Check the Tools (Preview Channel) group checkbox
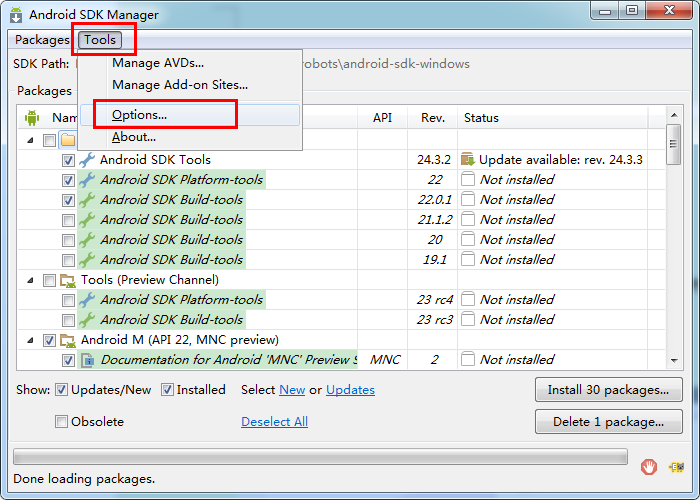The width and height of the screenshot is (700, 500). pos(49,280)
